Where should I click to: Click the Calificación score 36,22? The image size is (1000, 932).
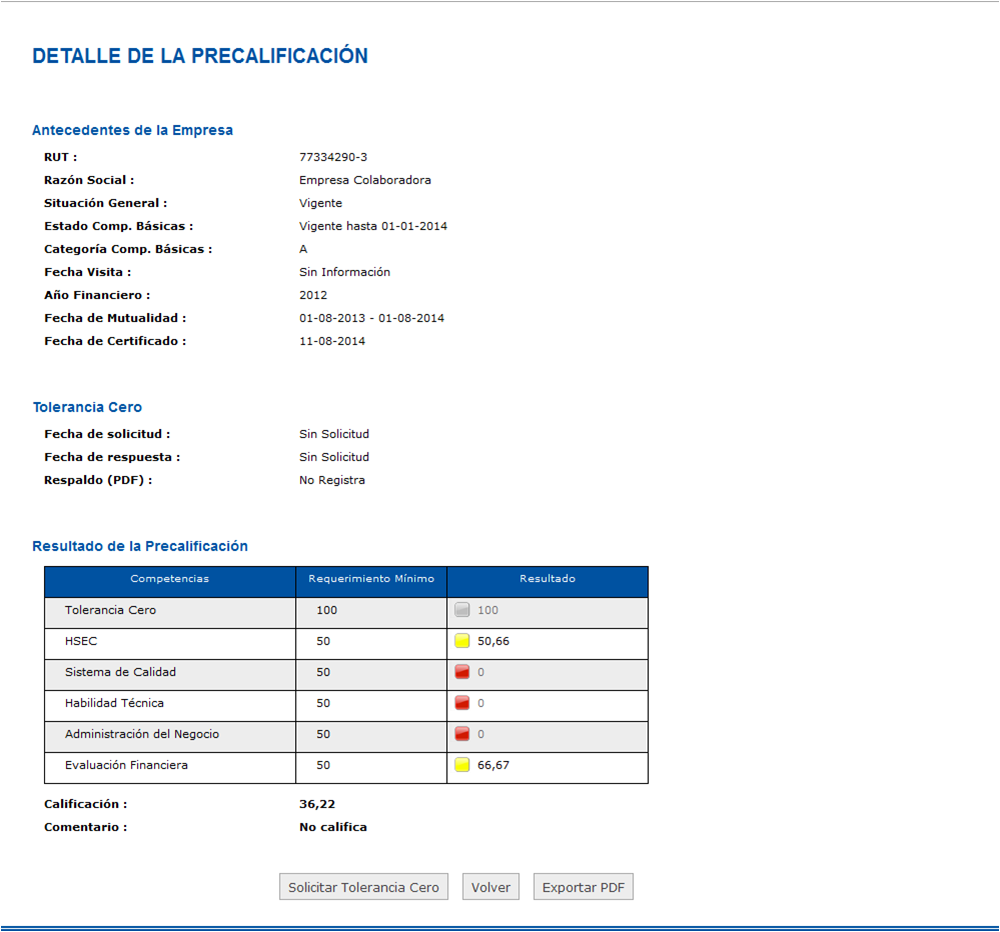click(317, 804)
